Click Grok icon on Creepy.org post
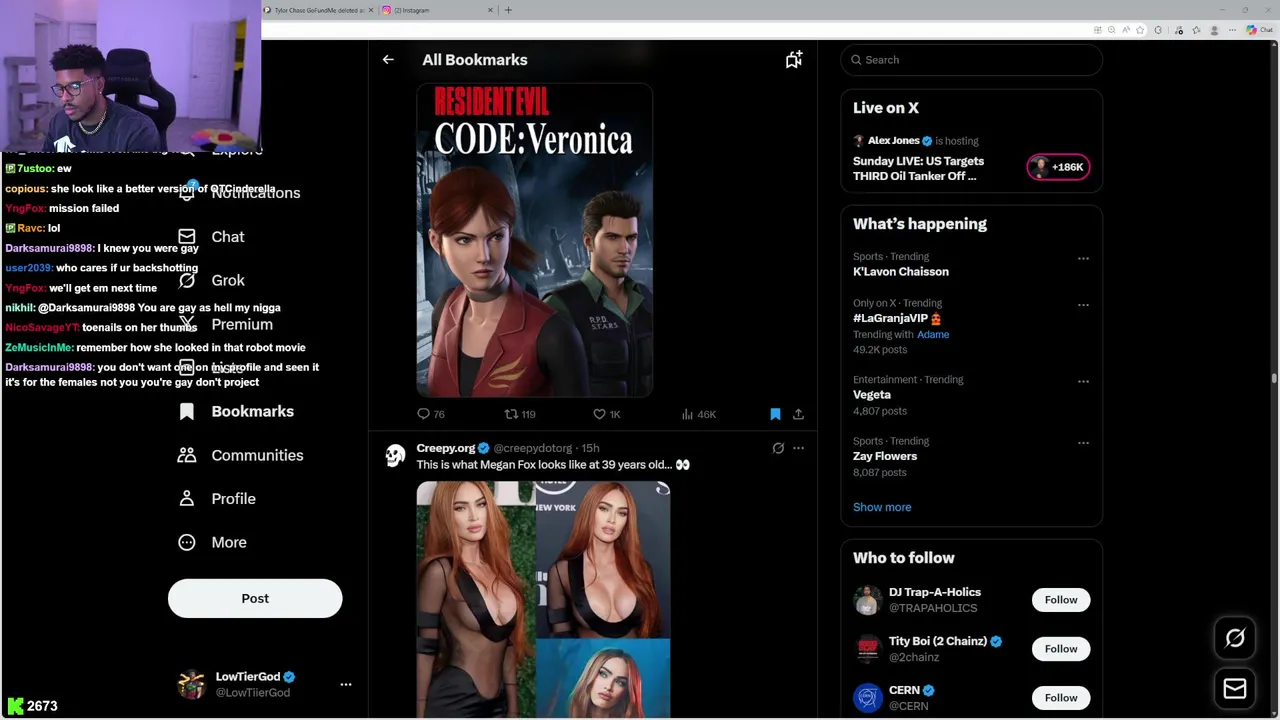Screen dimensions: 1280x720 pos(778,448)
